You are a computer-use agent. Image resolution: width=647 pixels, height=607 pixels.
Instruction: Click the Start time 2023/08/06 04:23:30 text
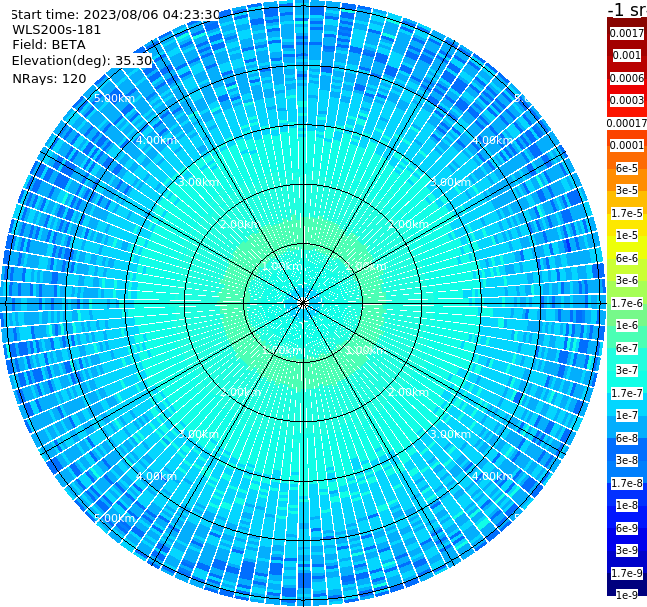coord(115,14)
